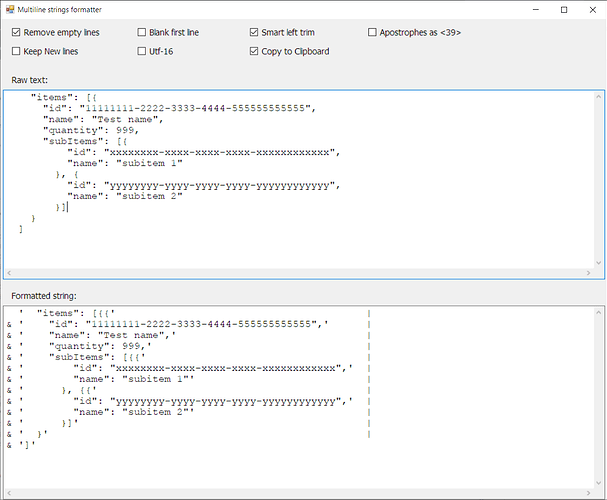The height and width of the screenshot is (500, 607).
Task: Enable Utf-16 checkbox
Action: pyautogui.click(x=142, y=51)
